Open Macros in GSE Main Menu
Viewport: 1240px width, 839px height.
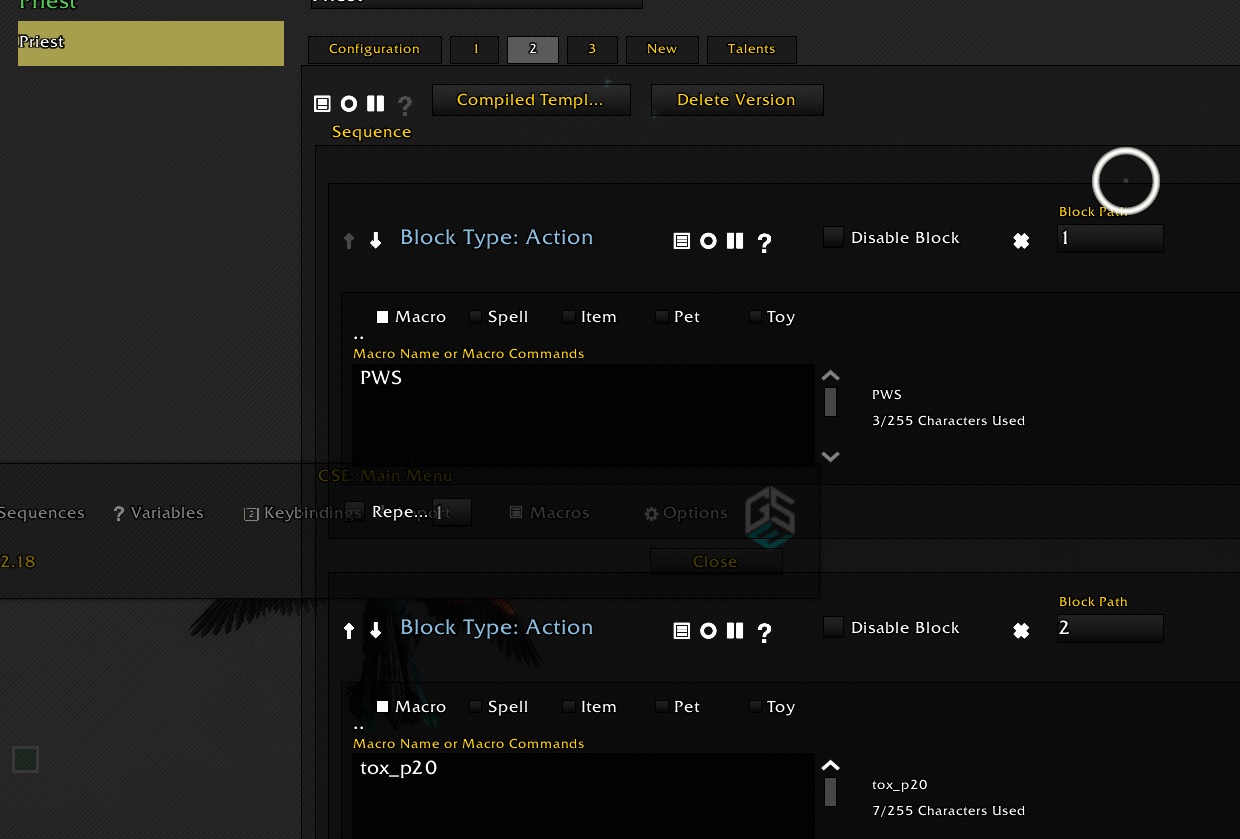(549, 513)
